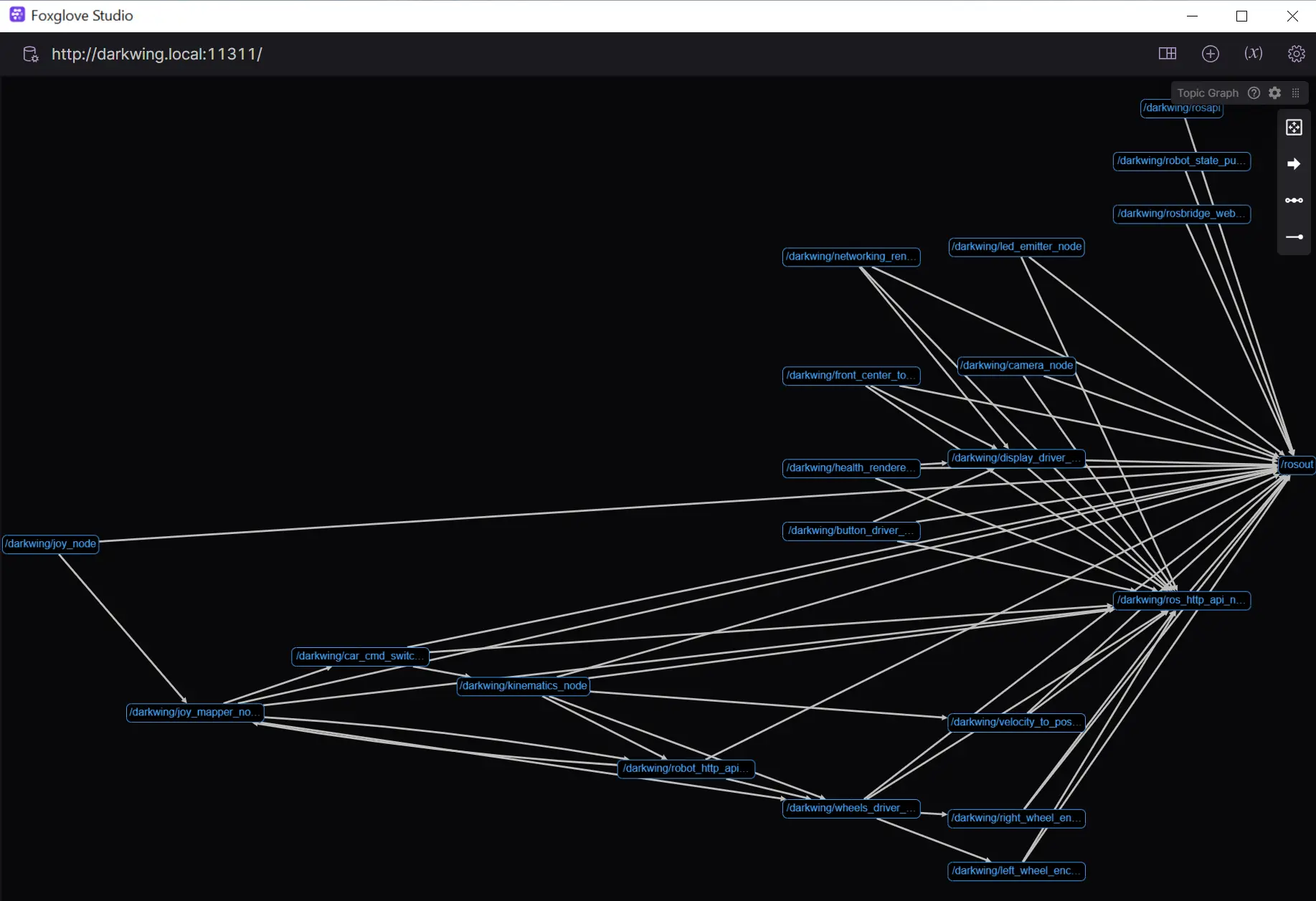Click the Foxglove Studio title bar label

pos(82,15)
